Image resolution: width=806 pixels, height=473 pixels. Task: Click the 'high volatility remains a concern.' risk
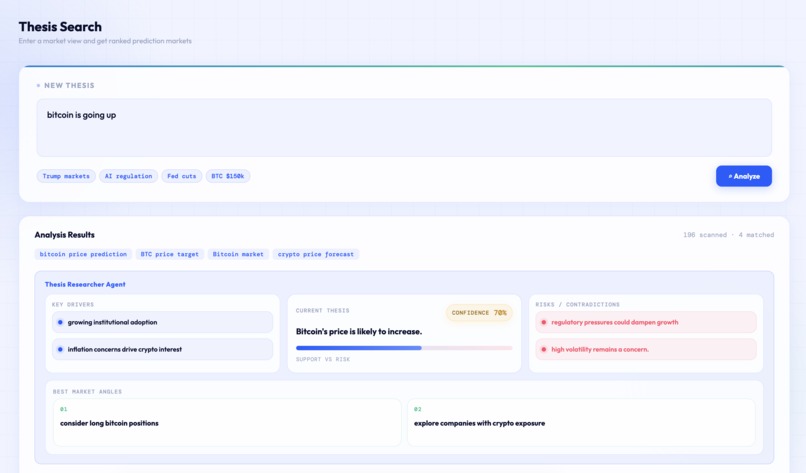[646, 349]
